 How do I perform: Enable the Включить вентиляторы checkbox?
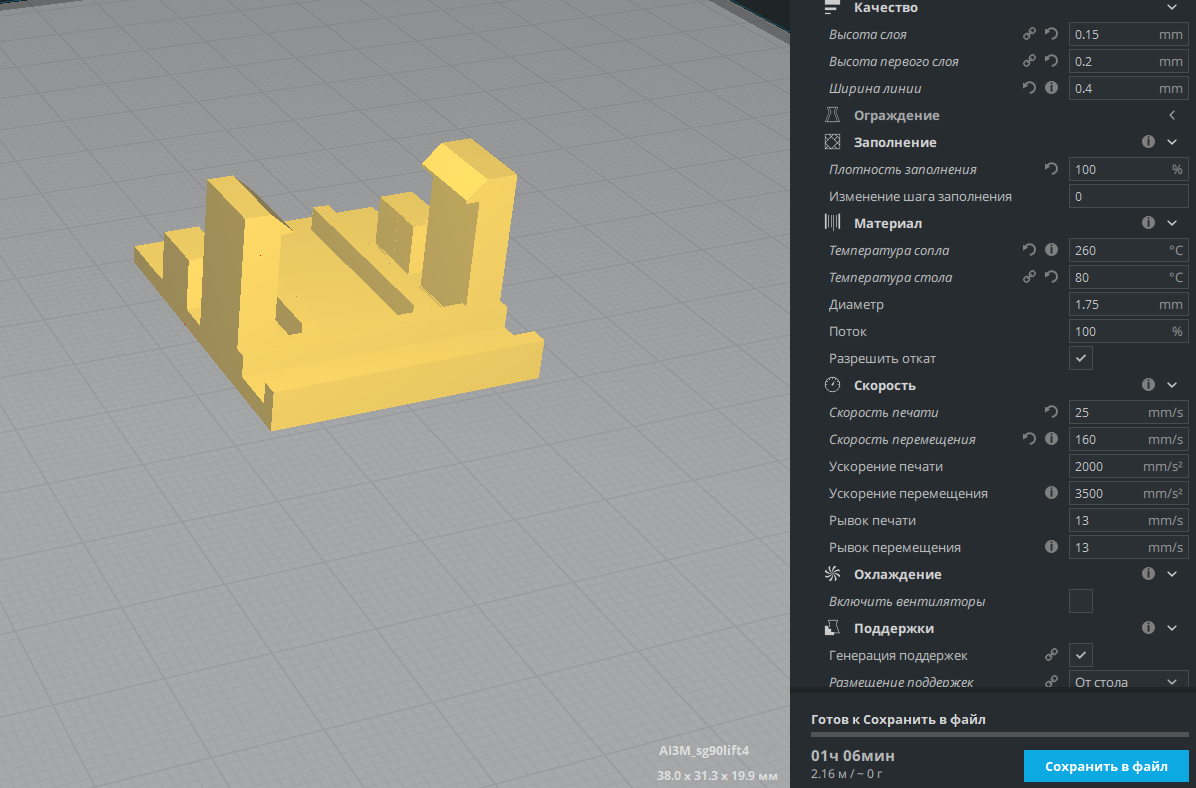click(1081, 601)
